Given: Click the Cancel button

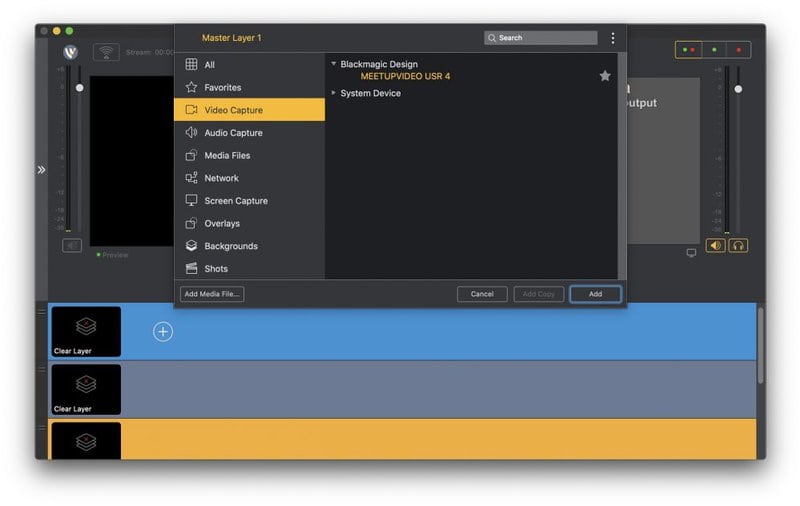Looking at the screenshot, I should click(x=482, y=294).
